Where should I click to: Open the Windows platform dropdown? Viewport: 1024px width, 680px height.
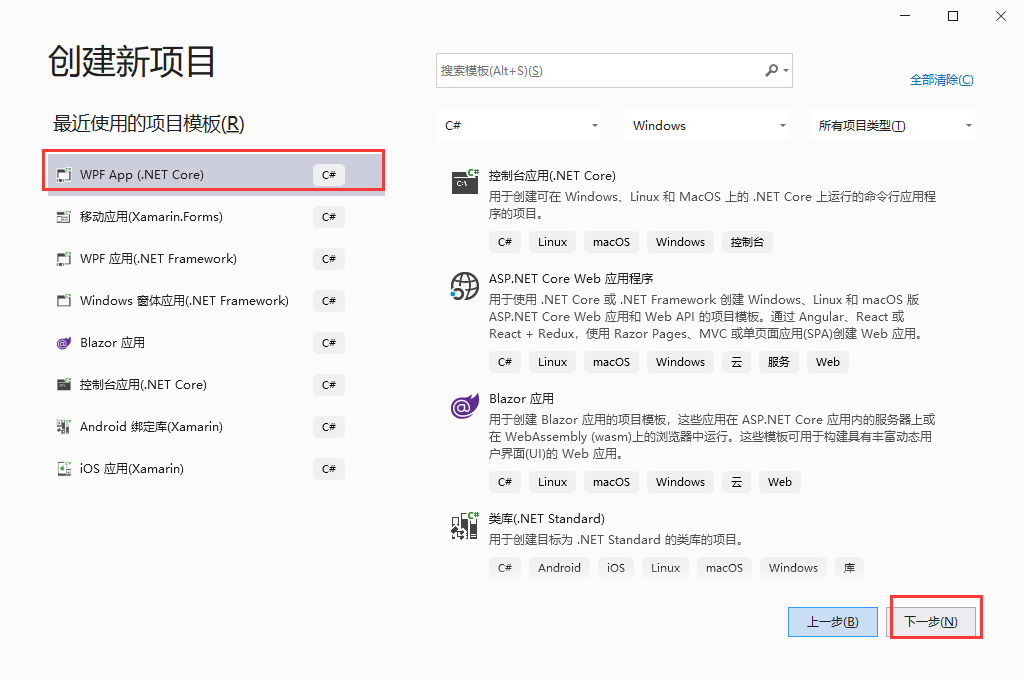[x=707, y=125]
